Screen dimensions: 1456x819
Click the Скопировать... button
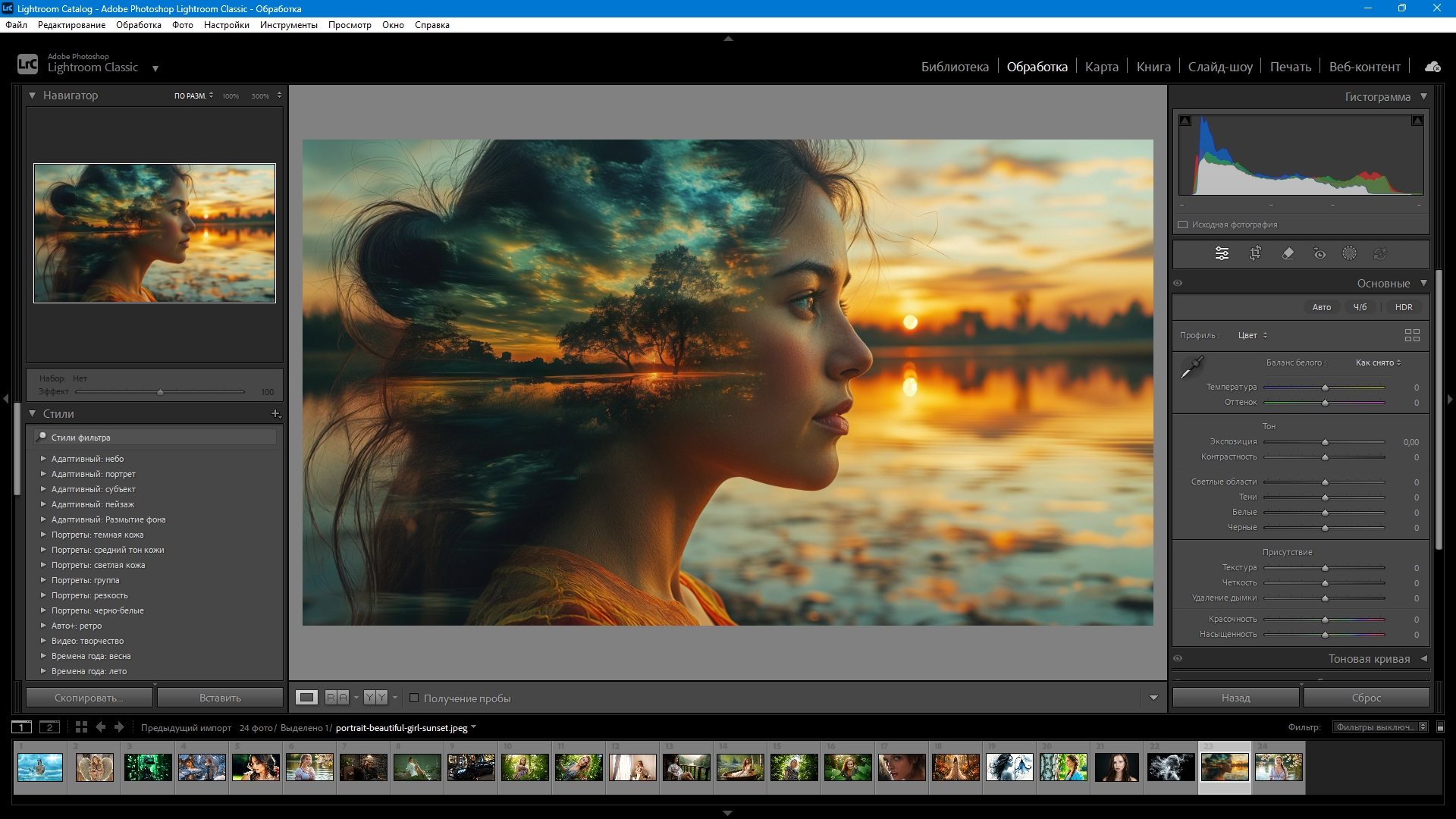point(89,698)
